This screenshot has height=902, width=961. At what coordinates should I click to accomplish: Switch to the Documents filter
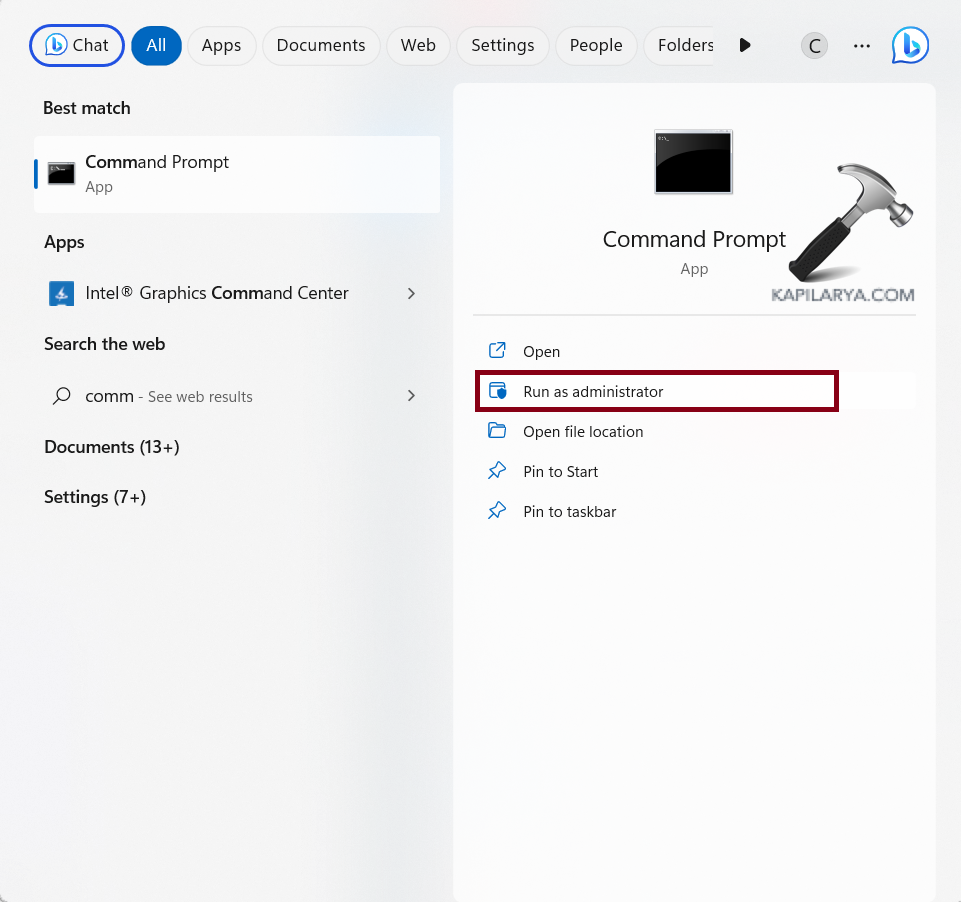point(321,45)
